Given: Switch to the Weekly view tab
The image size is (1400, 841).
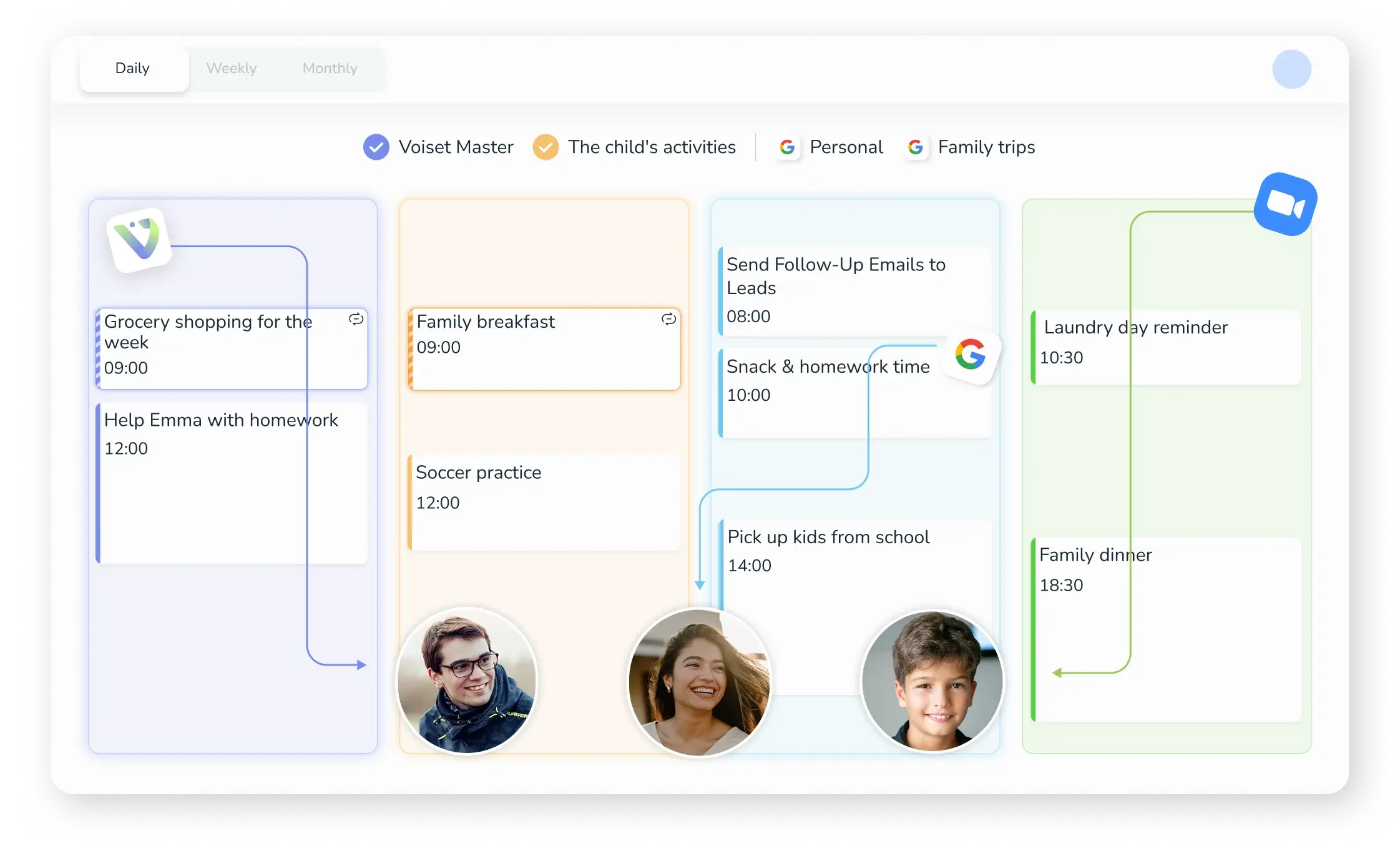Looking at the screenshot, I should tap(232, 69).
